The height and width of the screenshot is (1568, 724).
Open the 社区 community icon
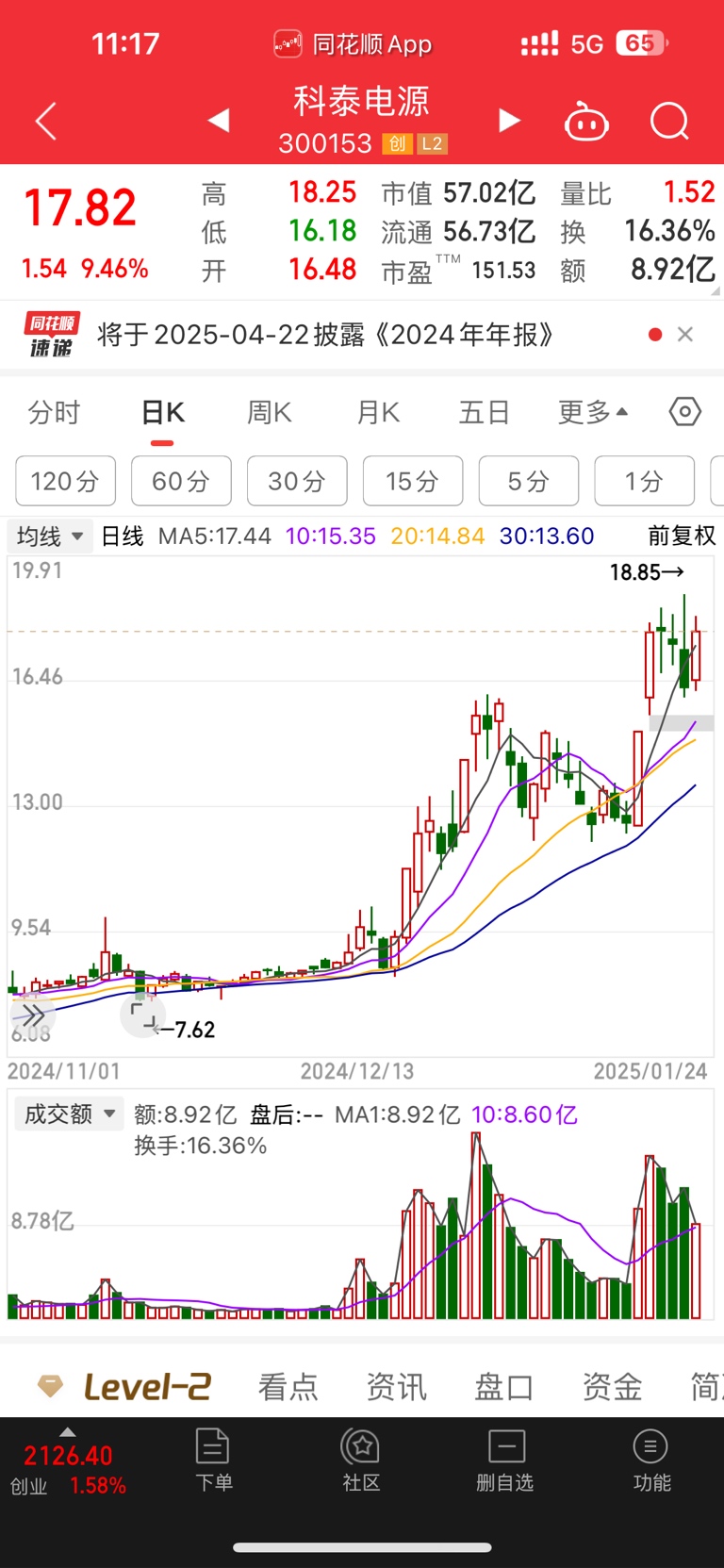pos(361,1460)
